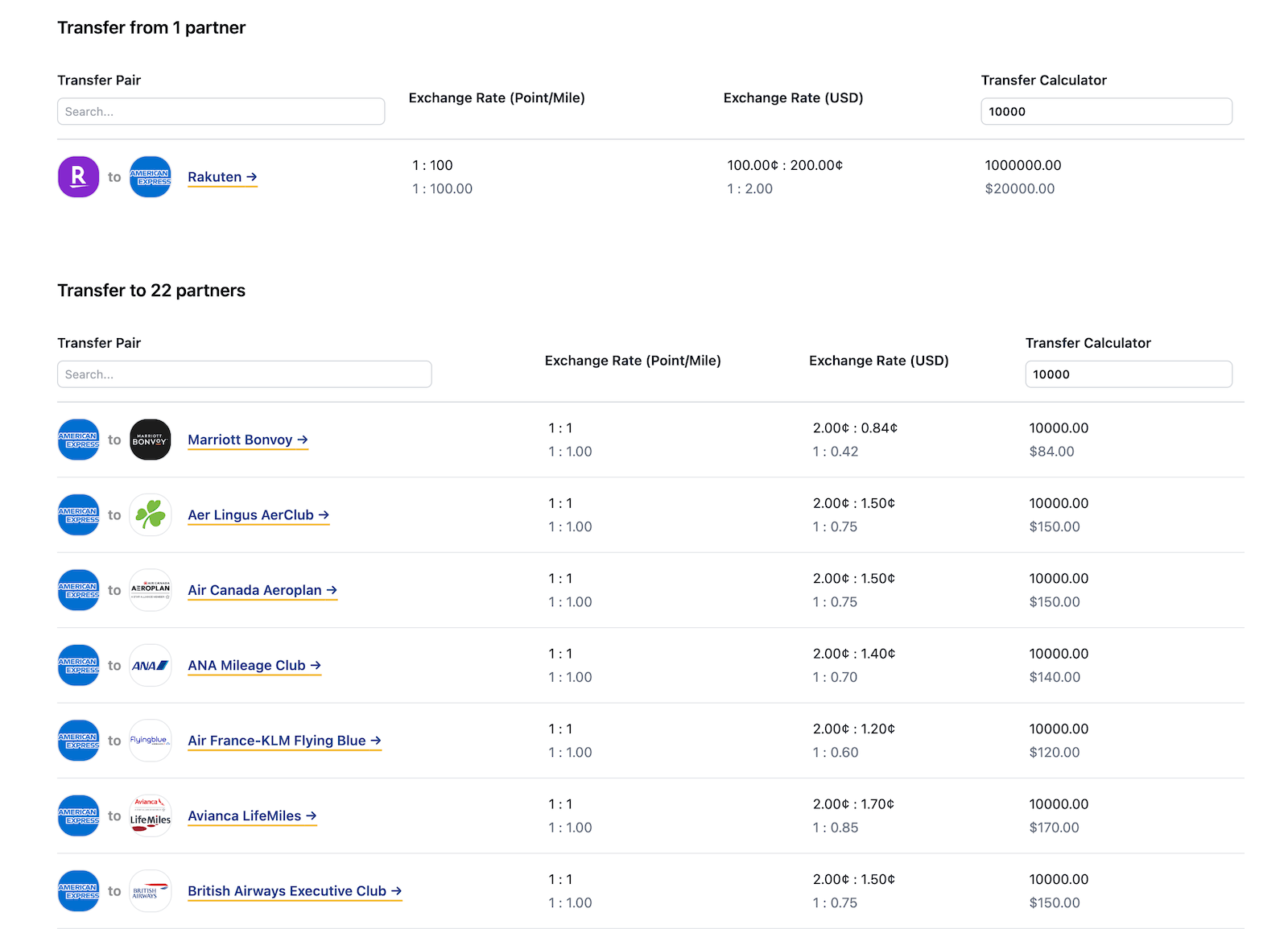Select the '$140.00' ANA value

(1055, 677)
